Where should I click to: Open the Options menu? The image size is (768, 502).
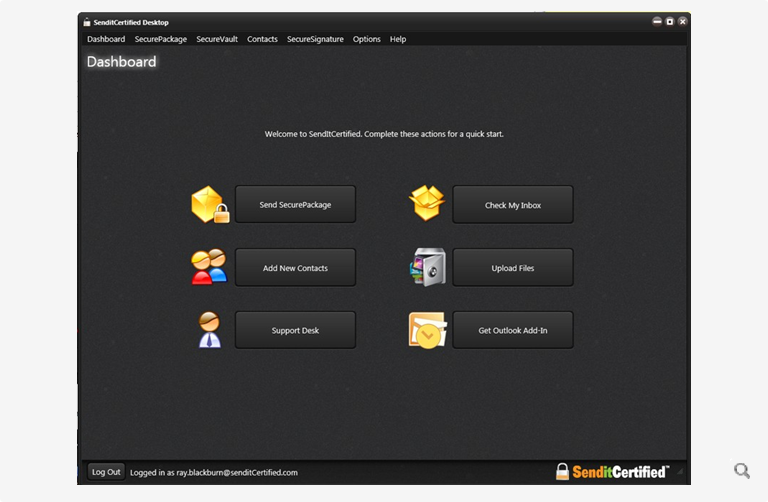pyautogui.click(x=367, y=39)
